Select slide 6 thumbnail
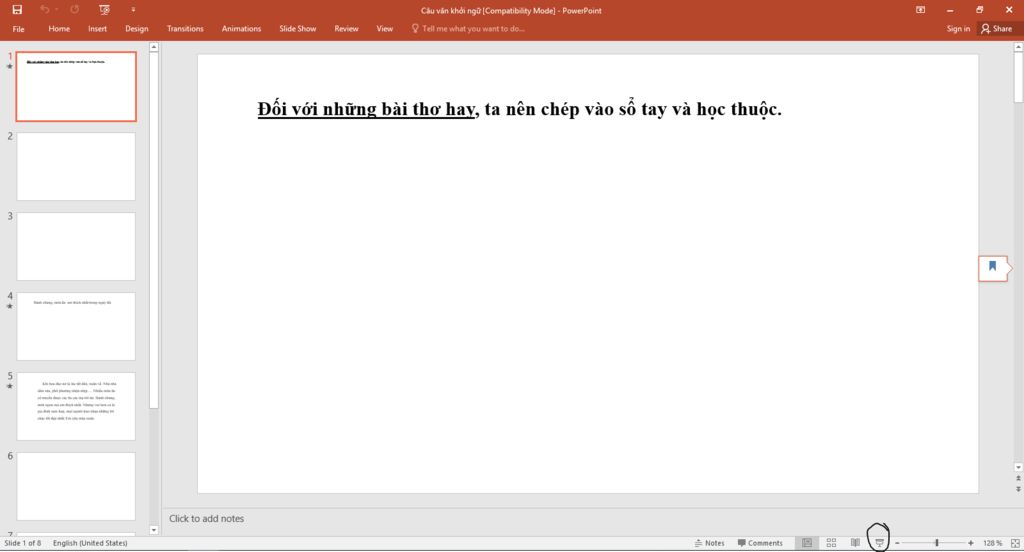The height and width of the screenshot is (552, 1024). (x=76, y=487)
